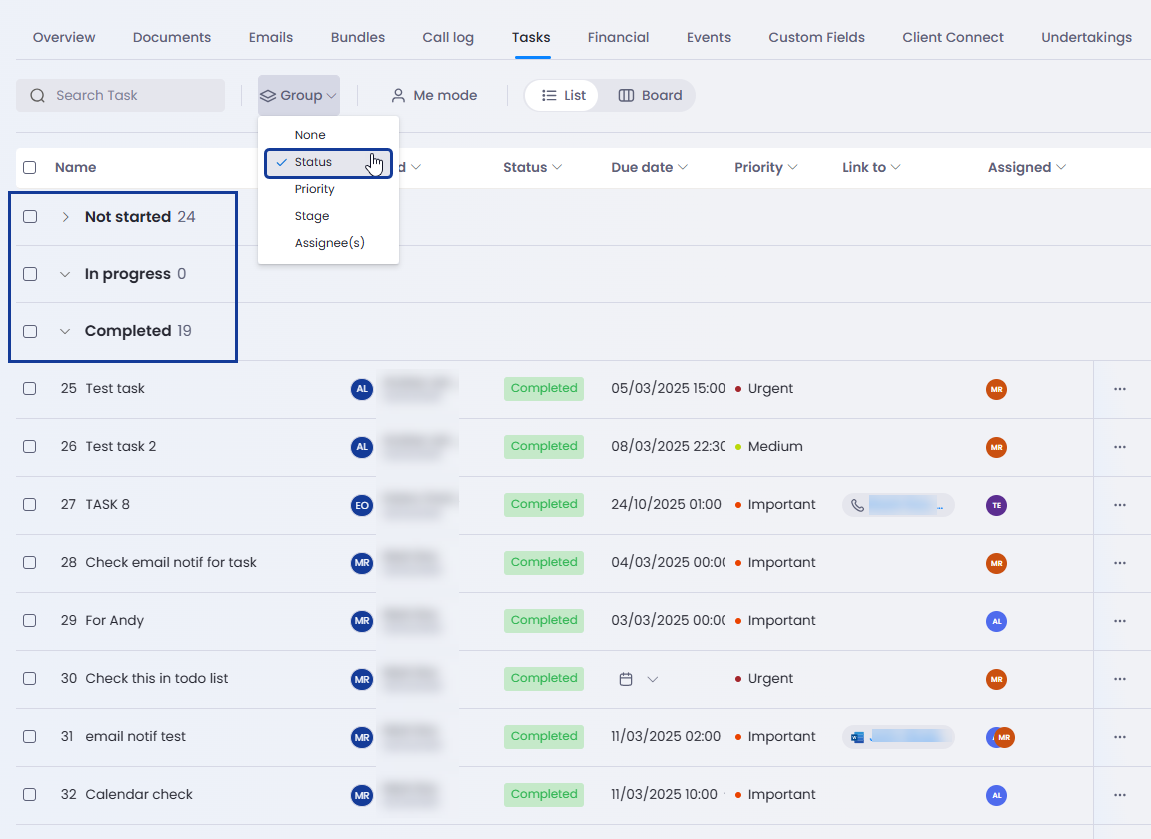This screenshot has width=1151, height=839.
Task: Choose Status in the Group menu
Action: (x=328, y=162)
